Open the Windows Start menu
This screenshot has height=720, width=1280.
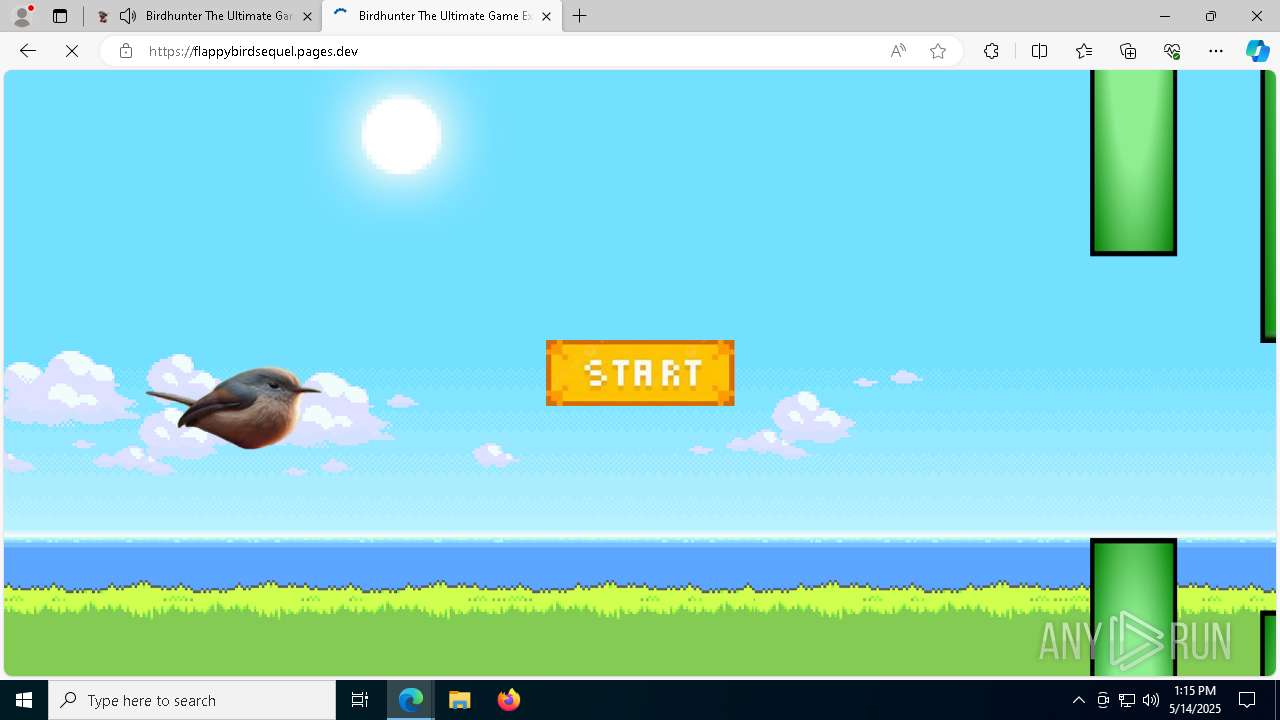(24, 700)
